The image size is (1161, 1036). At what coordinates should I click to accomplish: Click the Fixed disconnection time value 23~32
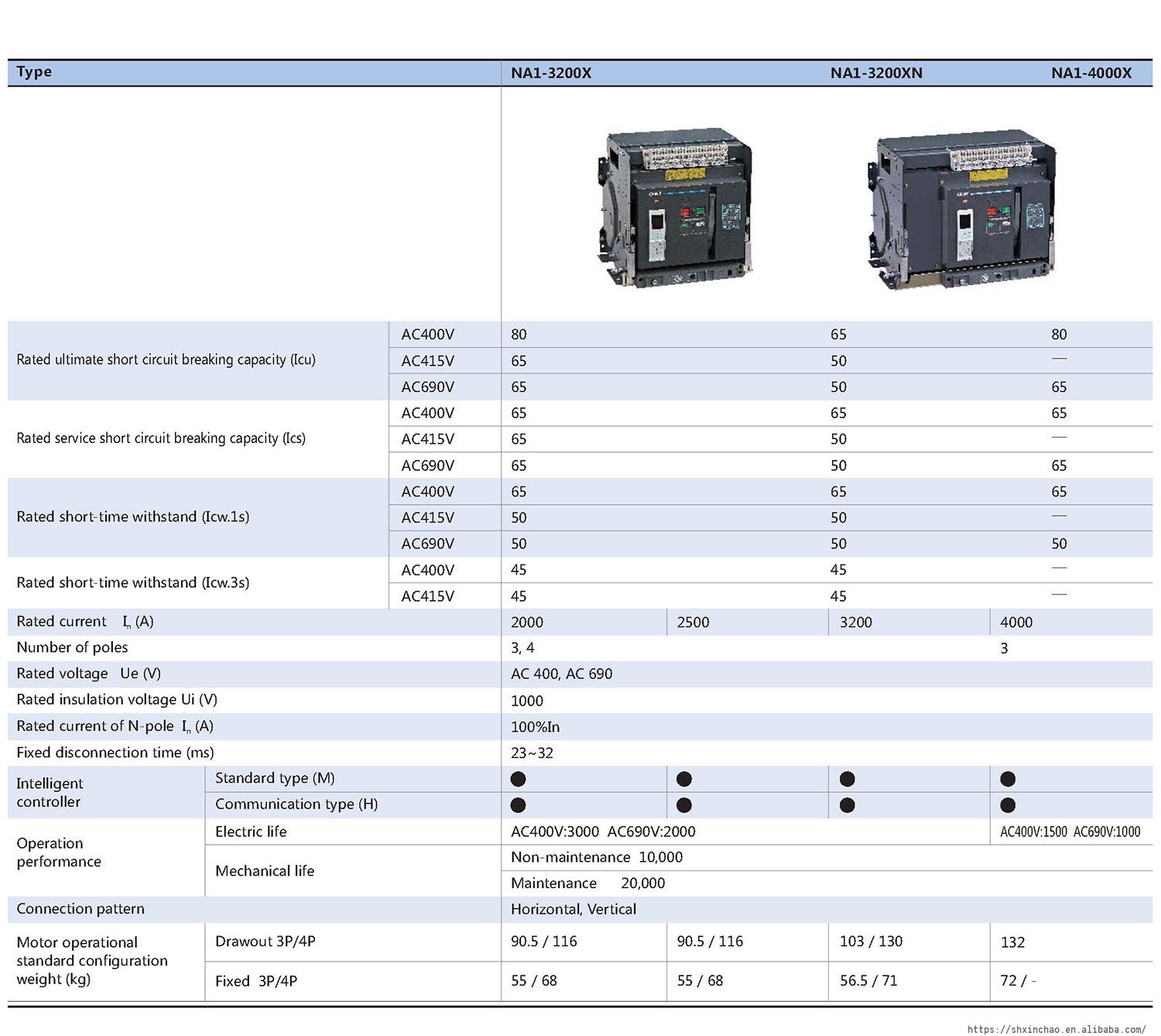click(532, 753)
